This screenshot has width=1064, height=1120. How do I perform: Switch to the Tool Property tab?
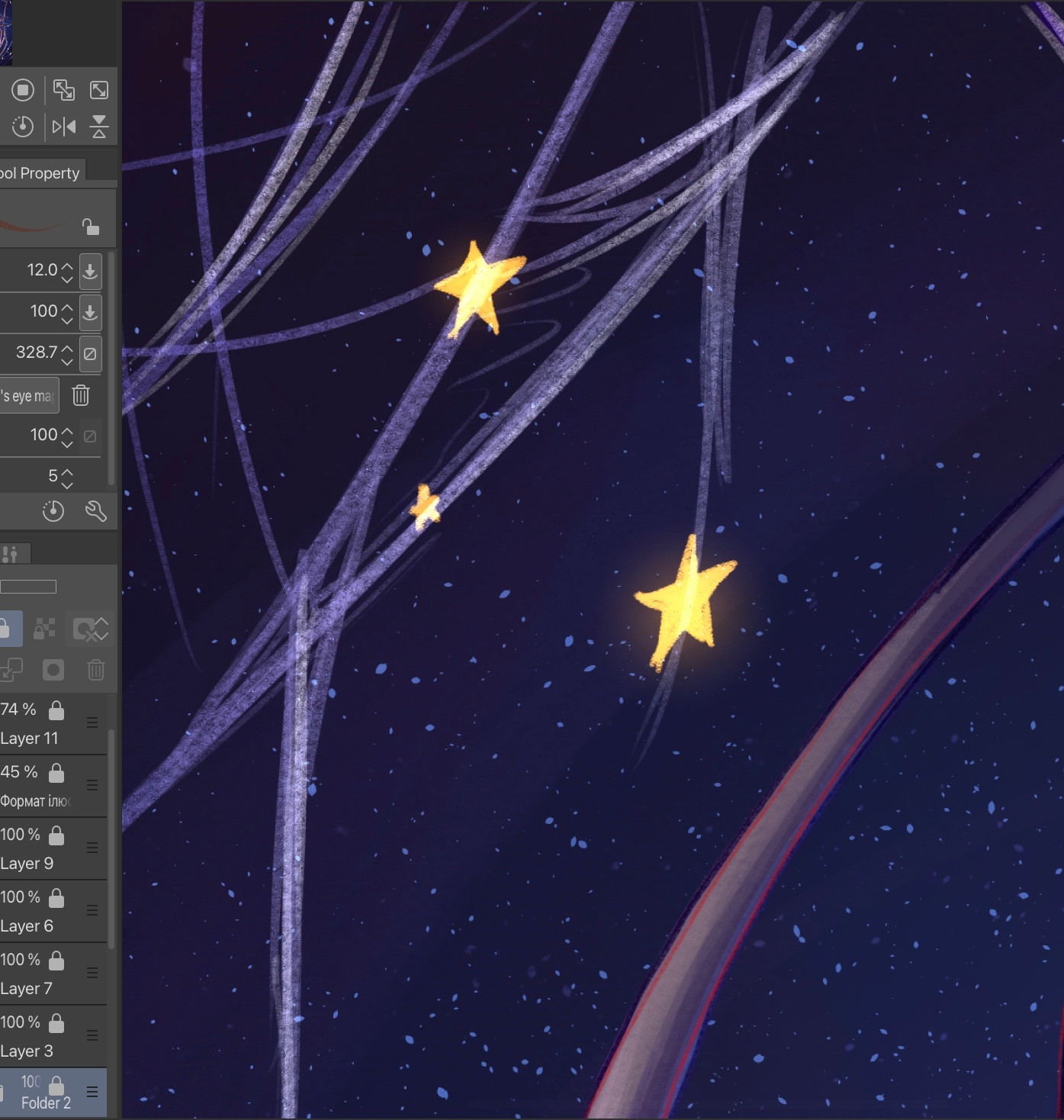40,173
